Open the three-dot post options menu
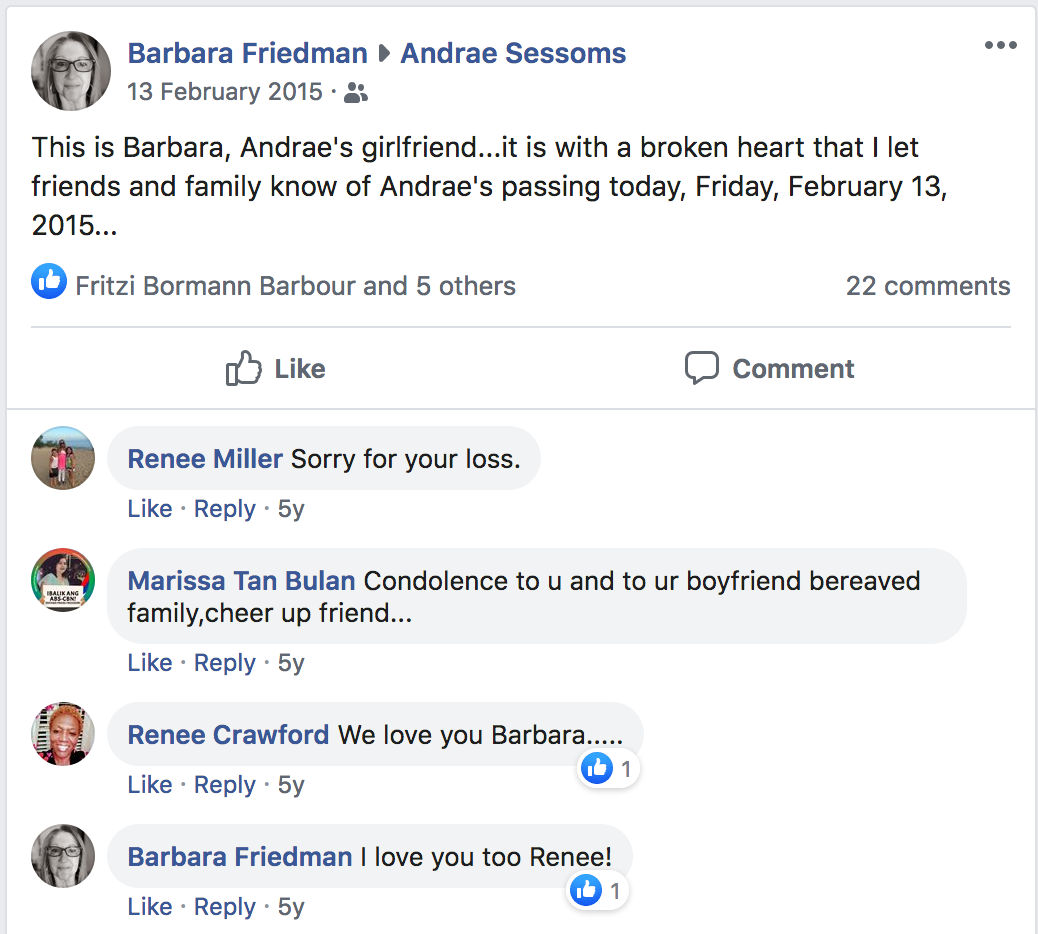 click(x=1000, y=46)
